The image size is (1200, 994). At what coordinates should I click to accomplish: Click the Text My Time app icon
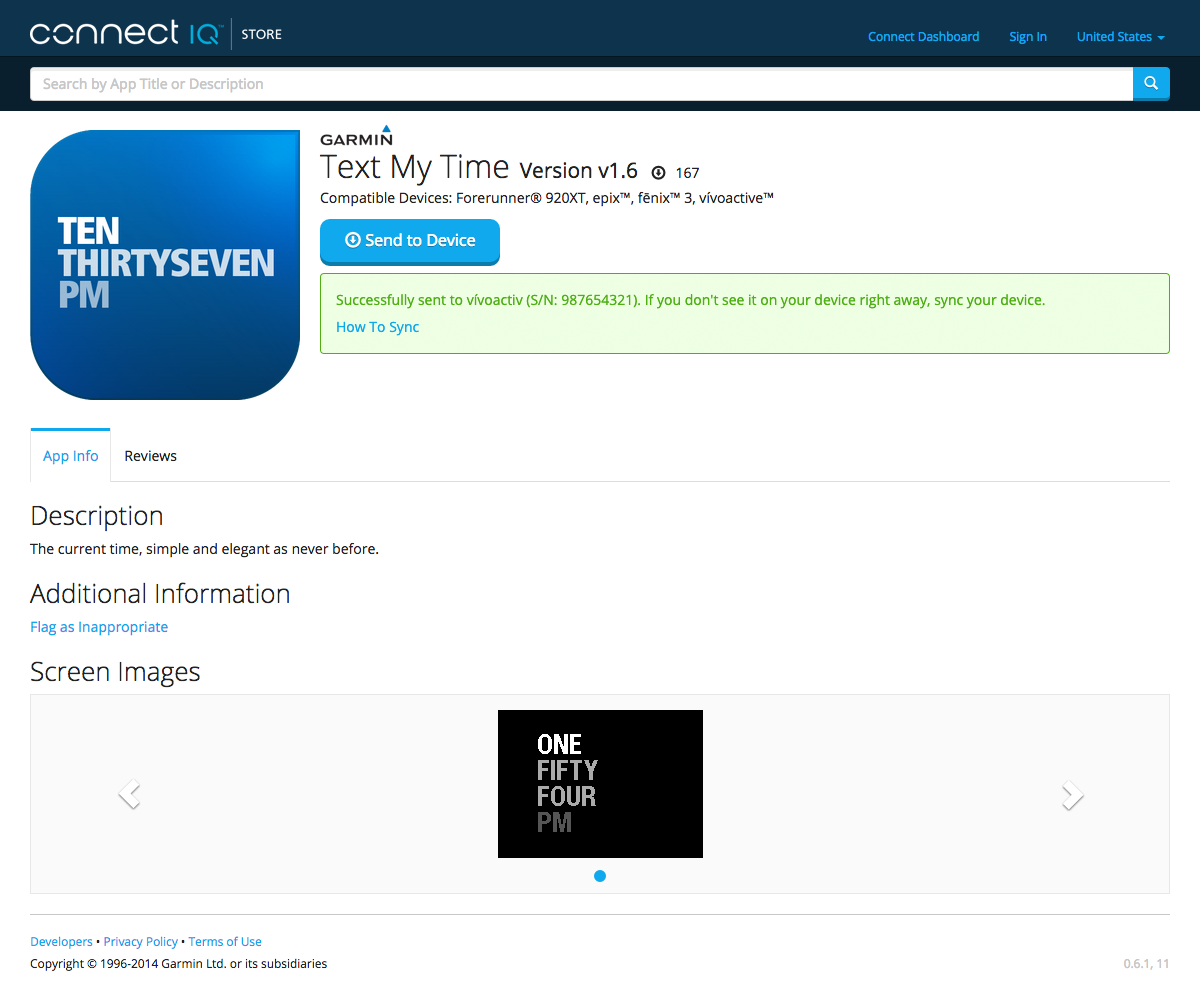point(165,265)
